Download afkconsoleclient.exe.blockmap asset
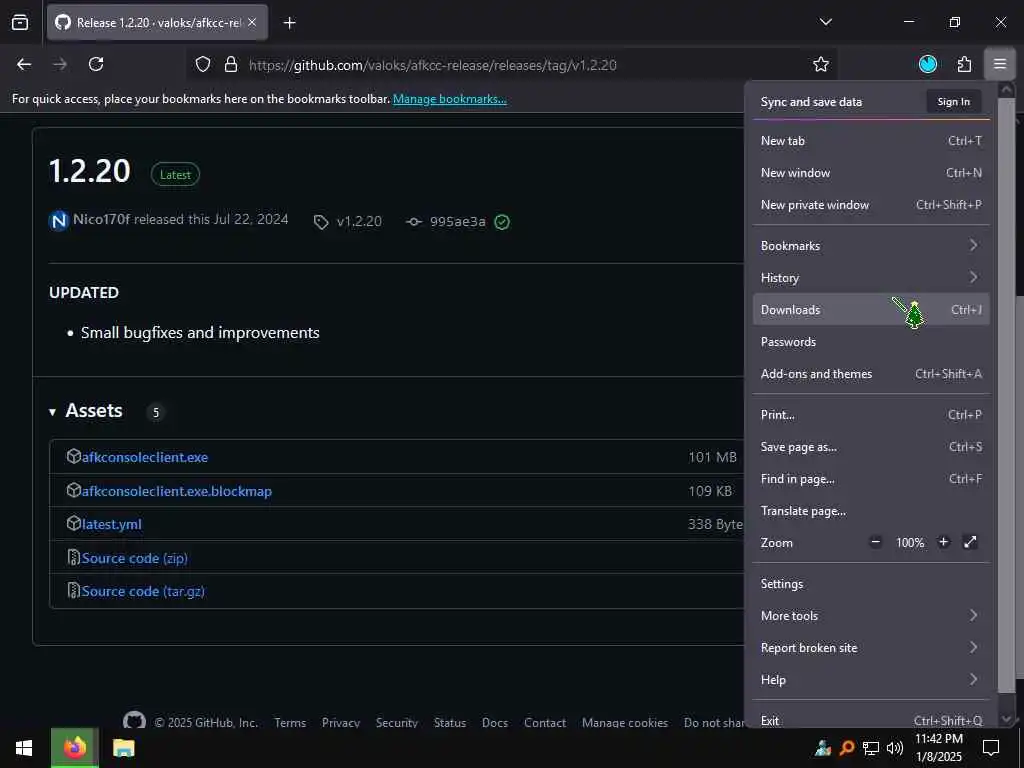This screenshot has width=1024, height=768. point(176,491)
